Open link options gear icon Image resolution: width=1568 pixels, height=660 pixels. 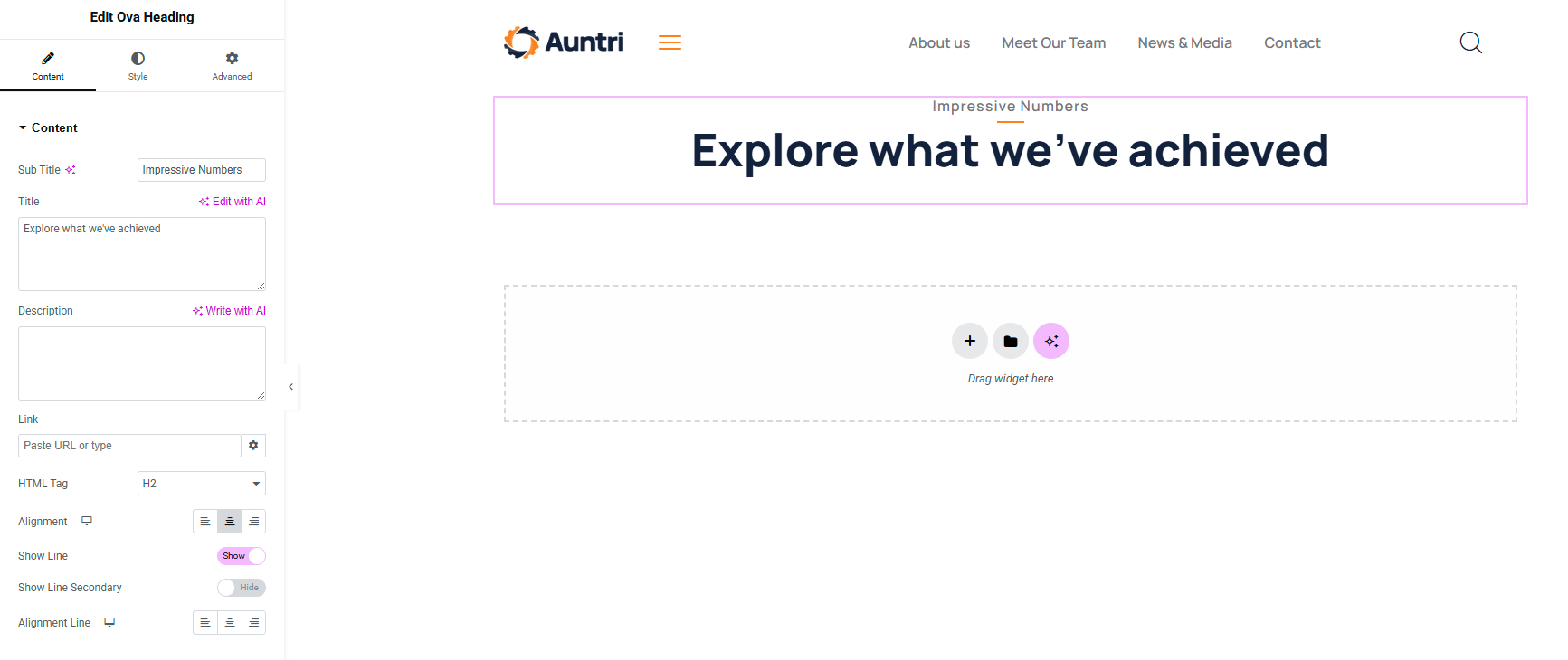(253, 446)
